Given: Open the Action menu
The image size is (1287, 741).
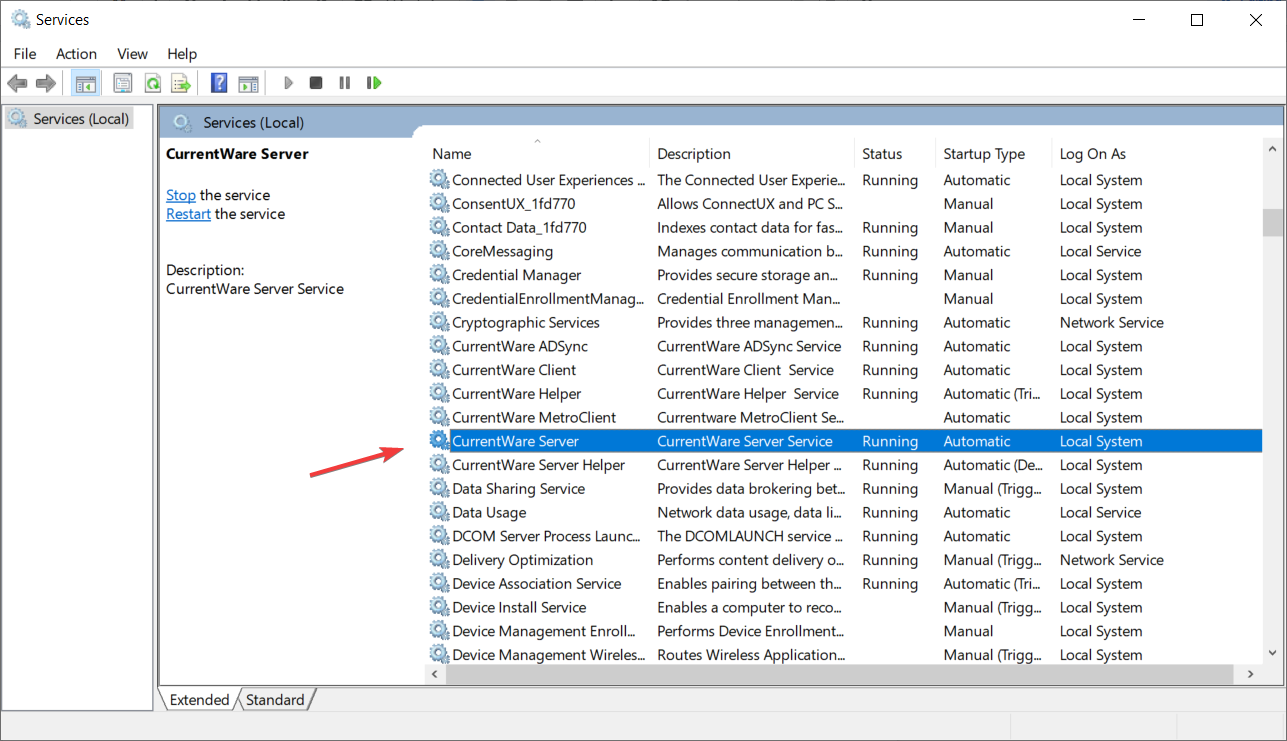Looking at the screenshot, I should [77, 54].
